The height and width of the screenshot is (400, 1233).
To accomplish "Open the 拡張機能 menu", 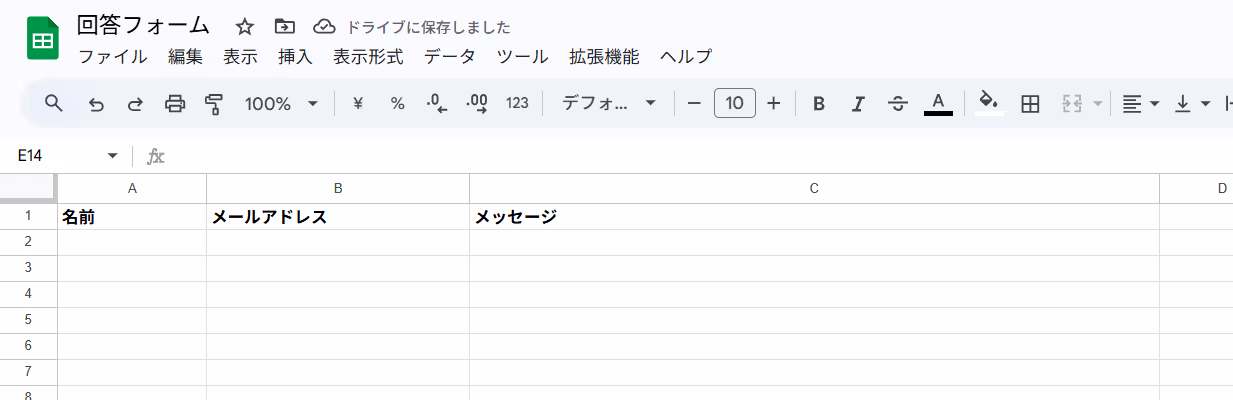I will (604, 57).
